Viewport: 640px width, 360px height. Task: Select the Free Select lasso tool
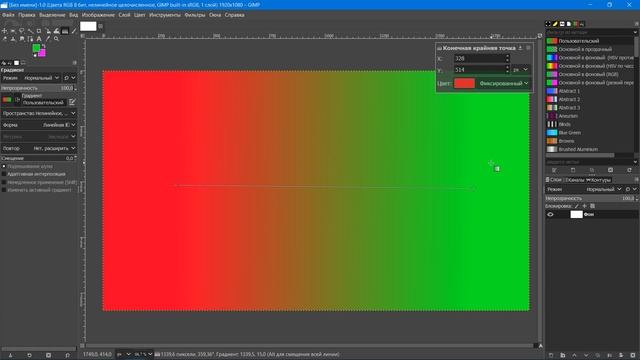pyautogui.click(x=22, y=31)
